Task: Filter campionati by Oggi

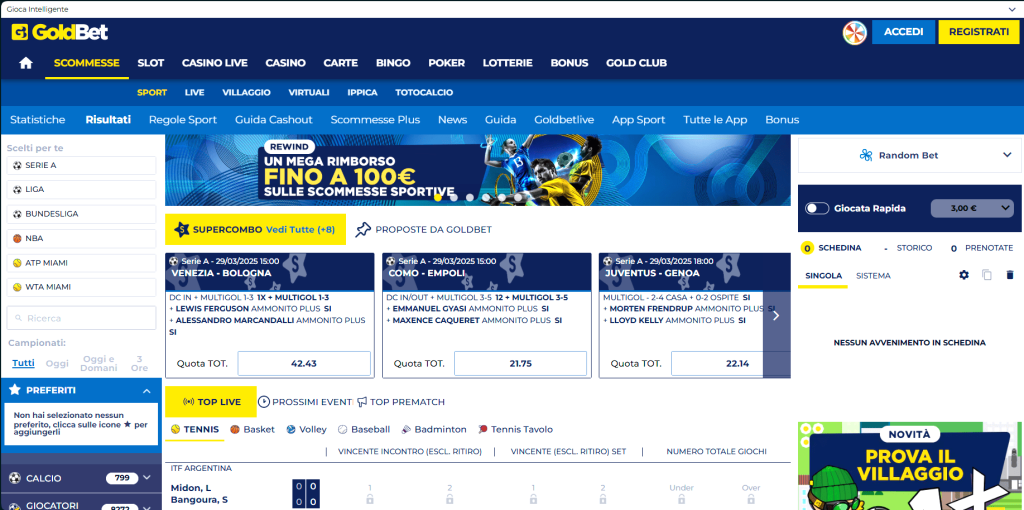Action: (x=57, y=363)
